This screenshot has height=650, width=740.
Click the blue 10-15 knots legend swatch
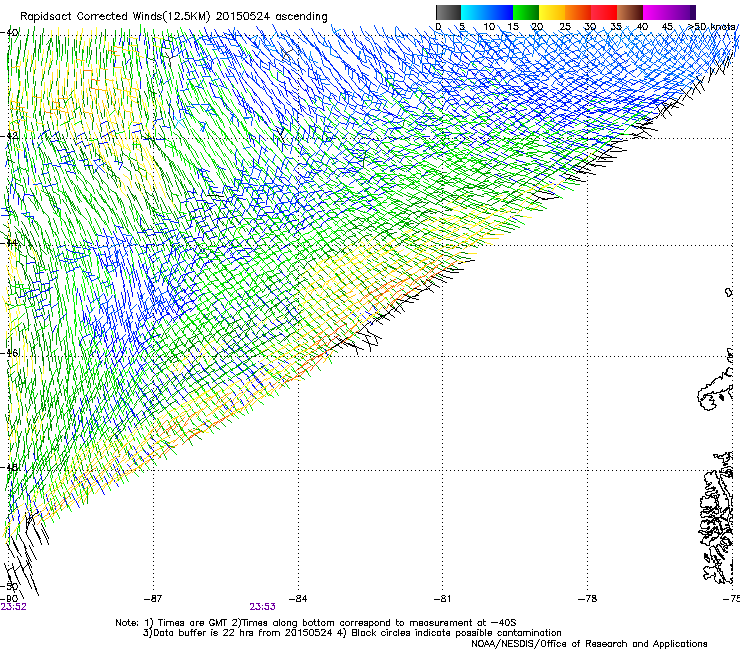(500, 12)
